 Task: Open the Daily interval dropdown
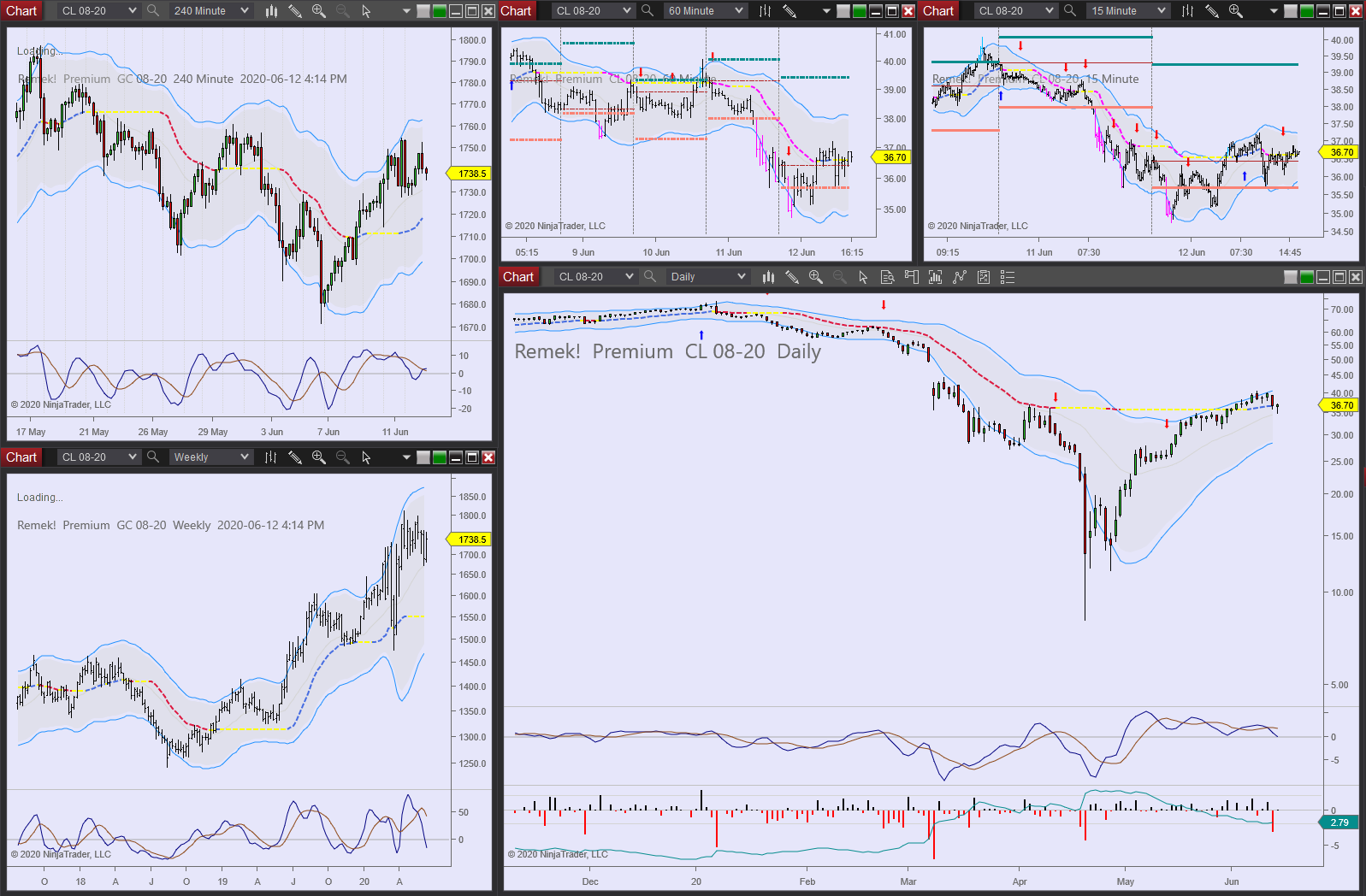(x=707, y=277)
